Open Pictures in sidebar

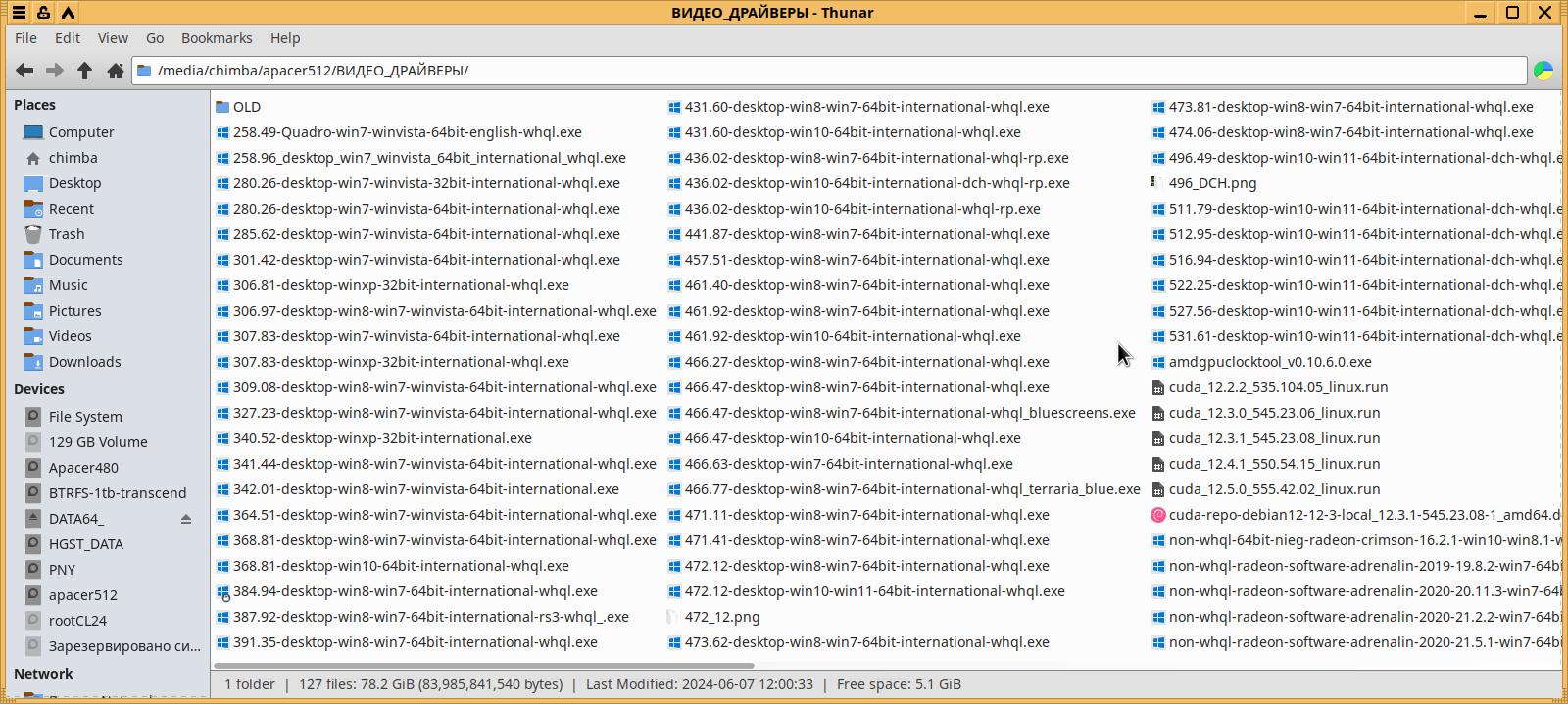pyautogui.click(x=74, y=311)
